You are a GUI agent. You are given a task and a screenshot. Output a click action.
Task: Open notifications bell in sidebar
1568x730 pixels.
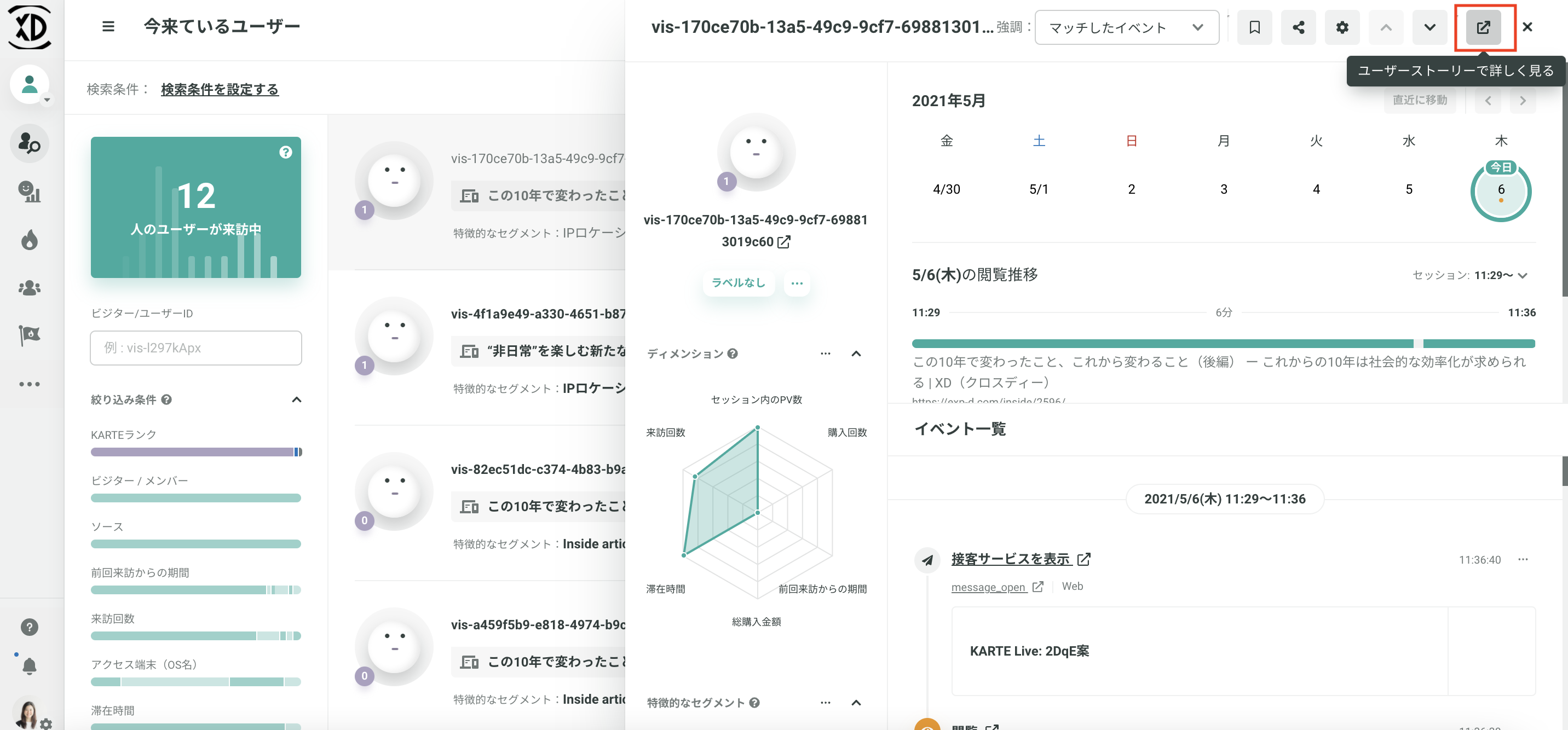click(x=29, y=665)
